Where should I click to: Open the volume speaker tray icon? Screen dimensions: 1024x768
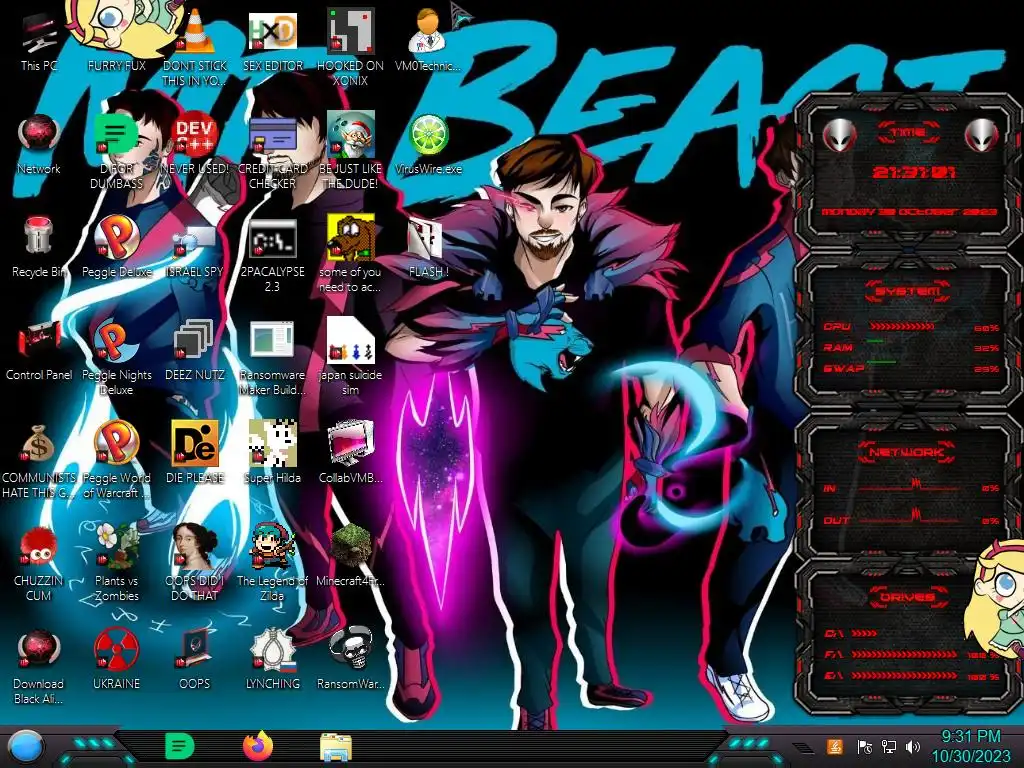[913, 746]
